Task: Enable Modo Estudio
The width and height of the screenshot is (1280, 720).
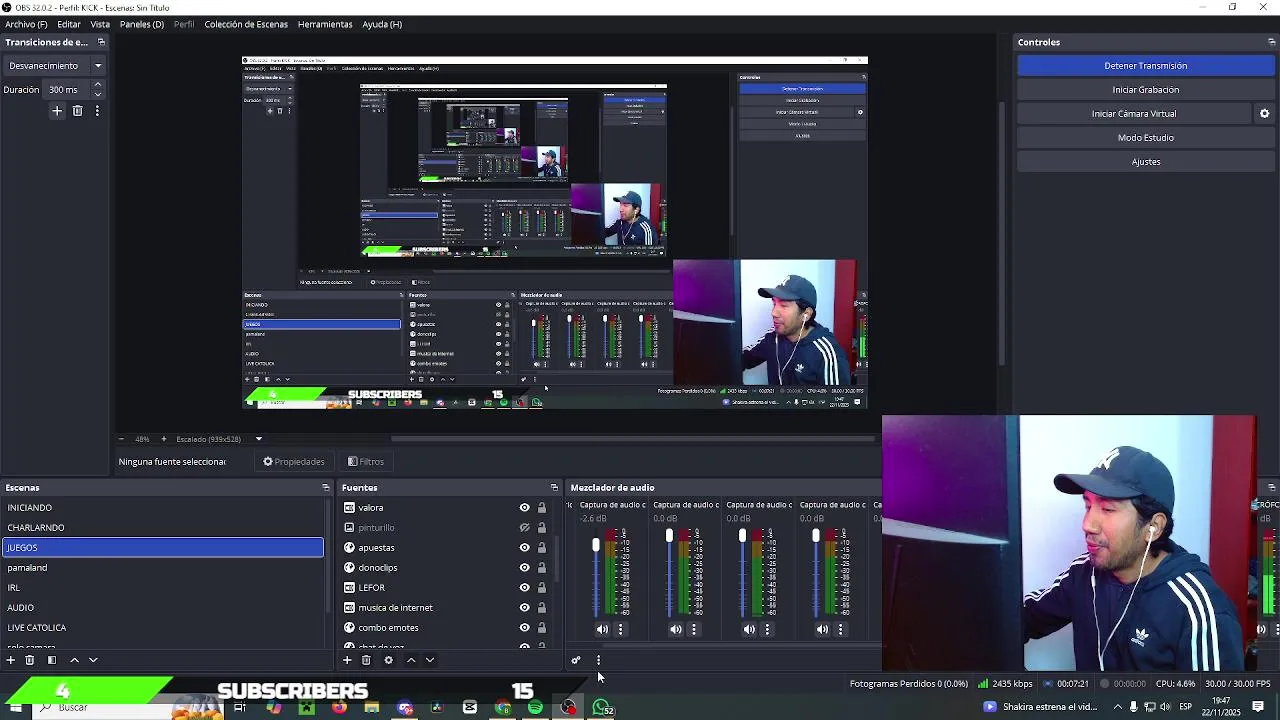Action: point(1146,138)
